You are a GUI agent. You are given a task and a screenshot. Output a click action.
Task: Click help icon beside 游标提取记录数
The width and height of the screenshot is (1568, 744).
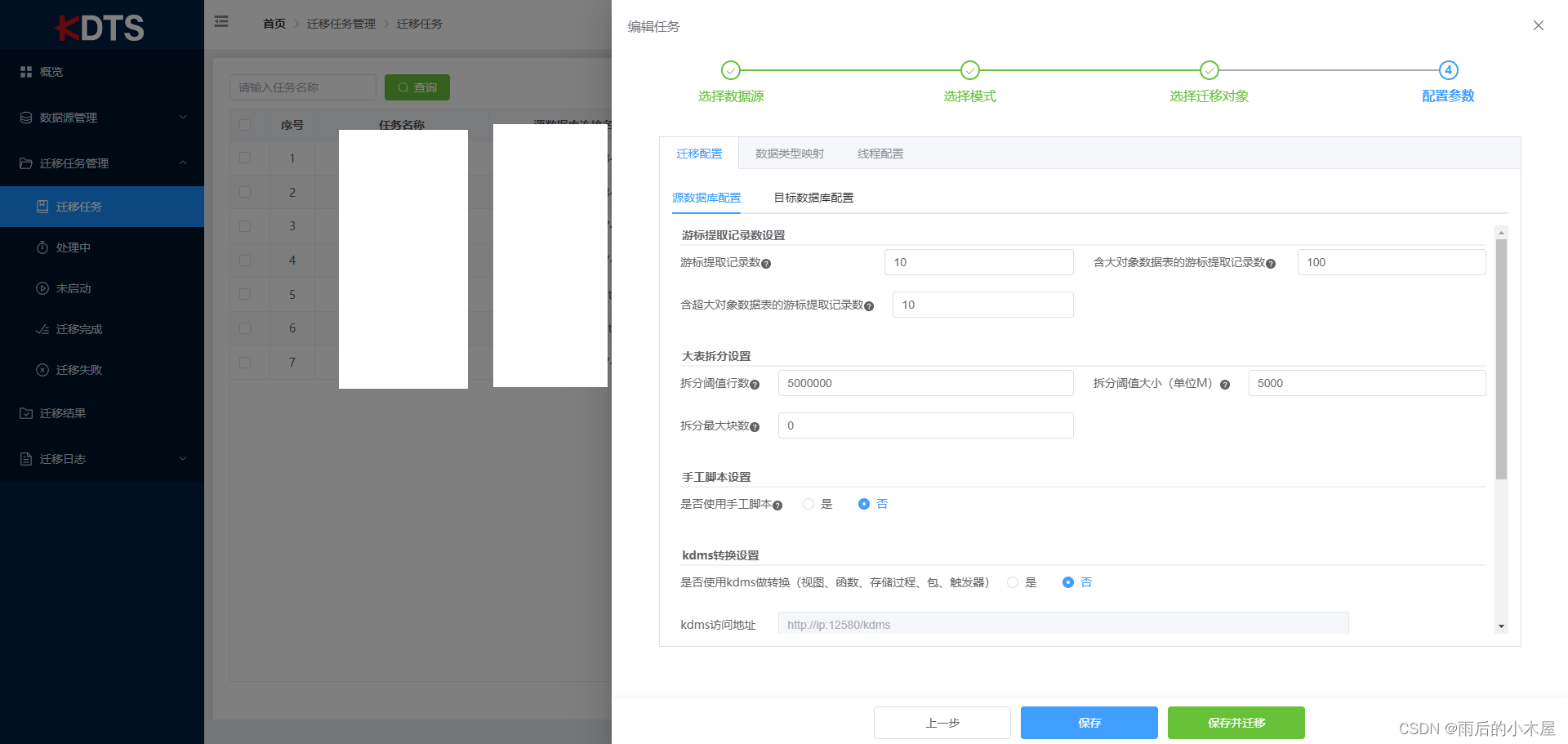click(x=766, y=264)
